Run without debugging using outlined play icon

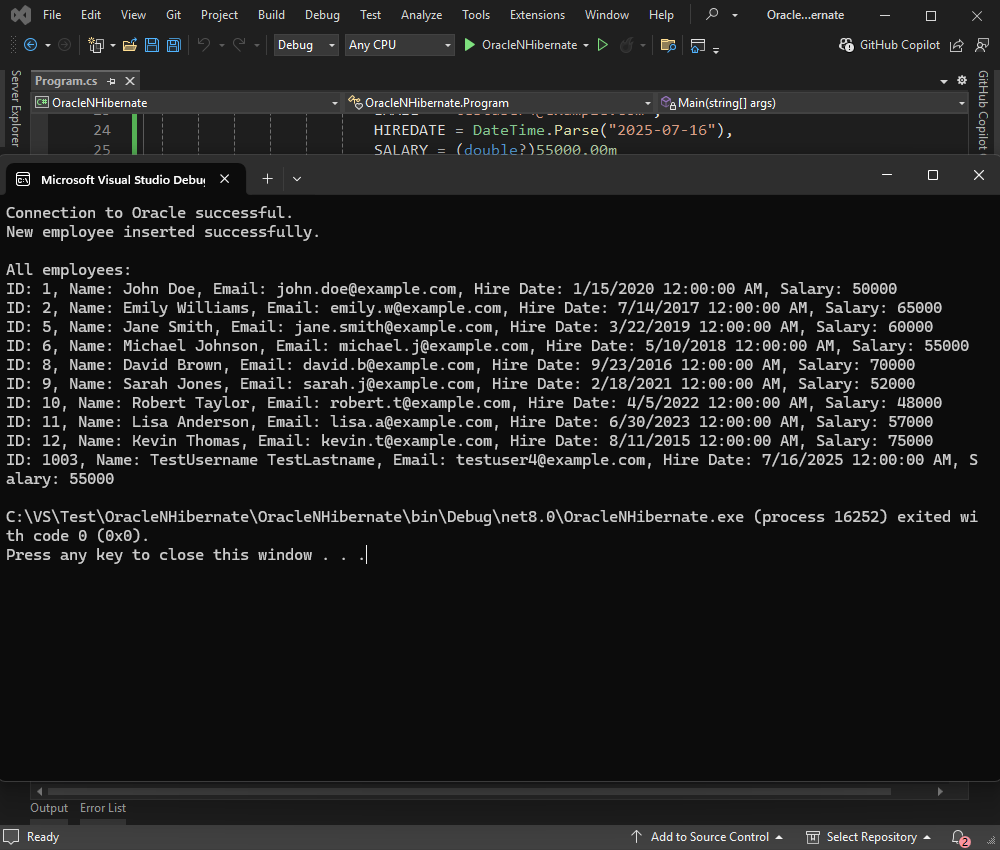point(603,45)
